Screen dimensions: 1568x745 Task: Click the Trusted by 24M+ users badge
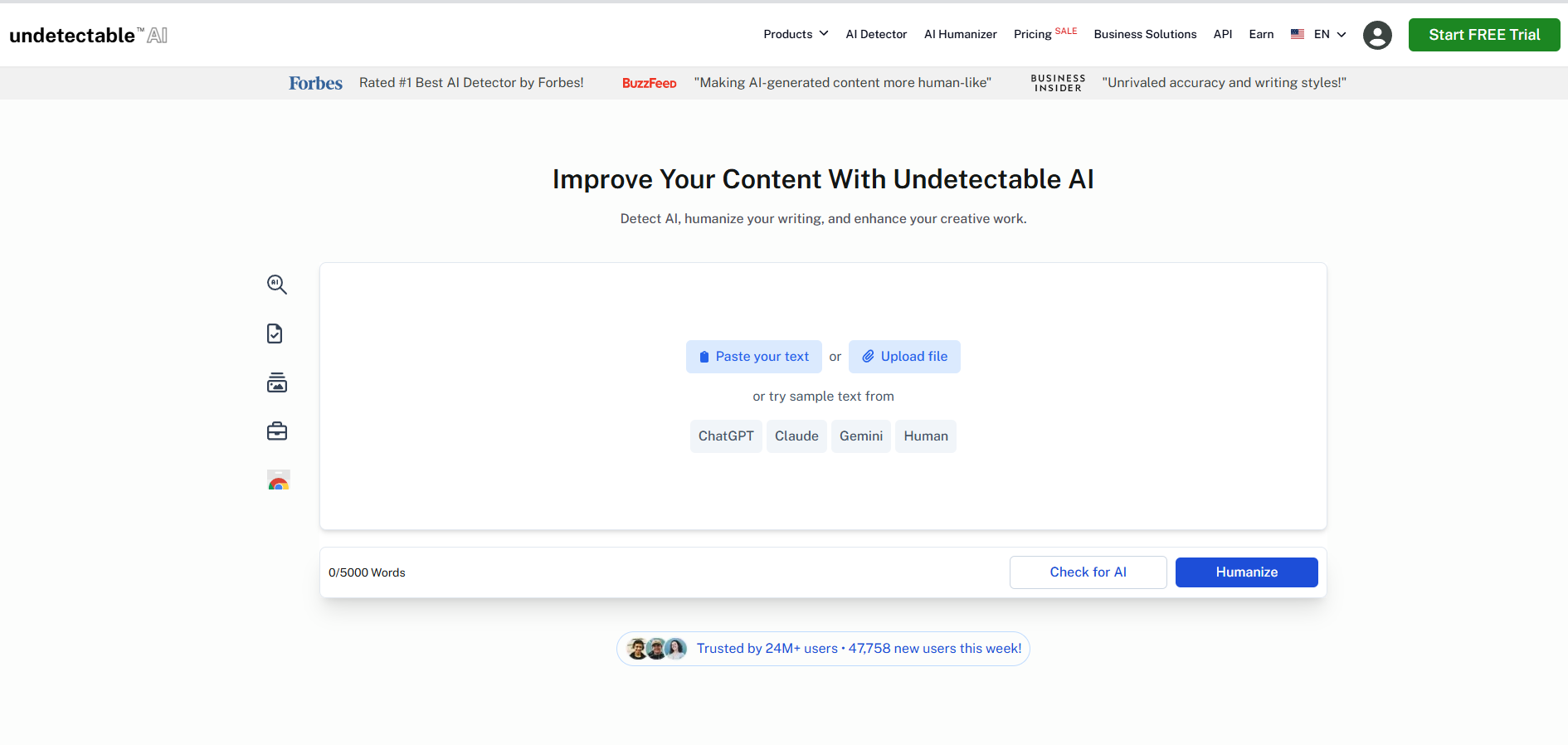823,649
